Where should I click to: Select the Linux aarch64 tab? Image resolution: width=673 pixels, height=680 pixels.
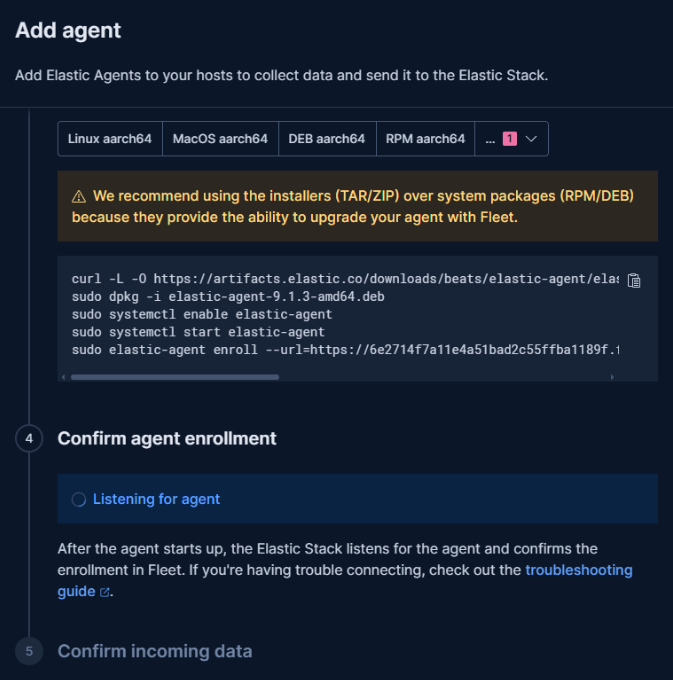click(109, 139)
